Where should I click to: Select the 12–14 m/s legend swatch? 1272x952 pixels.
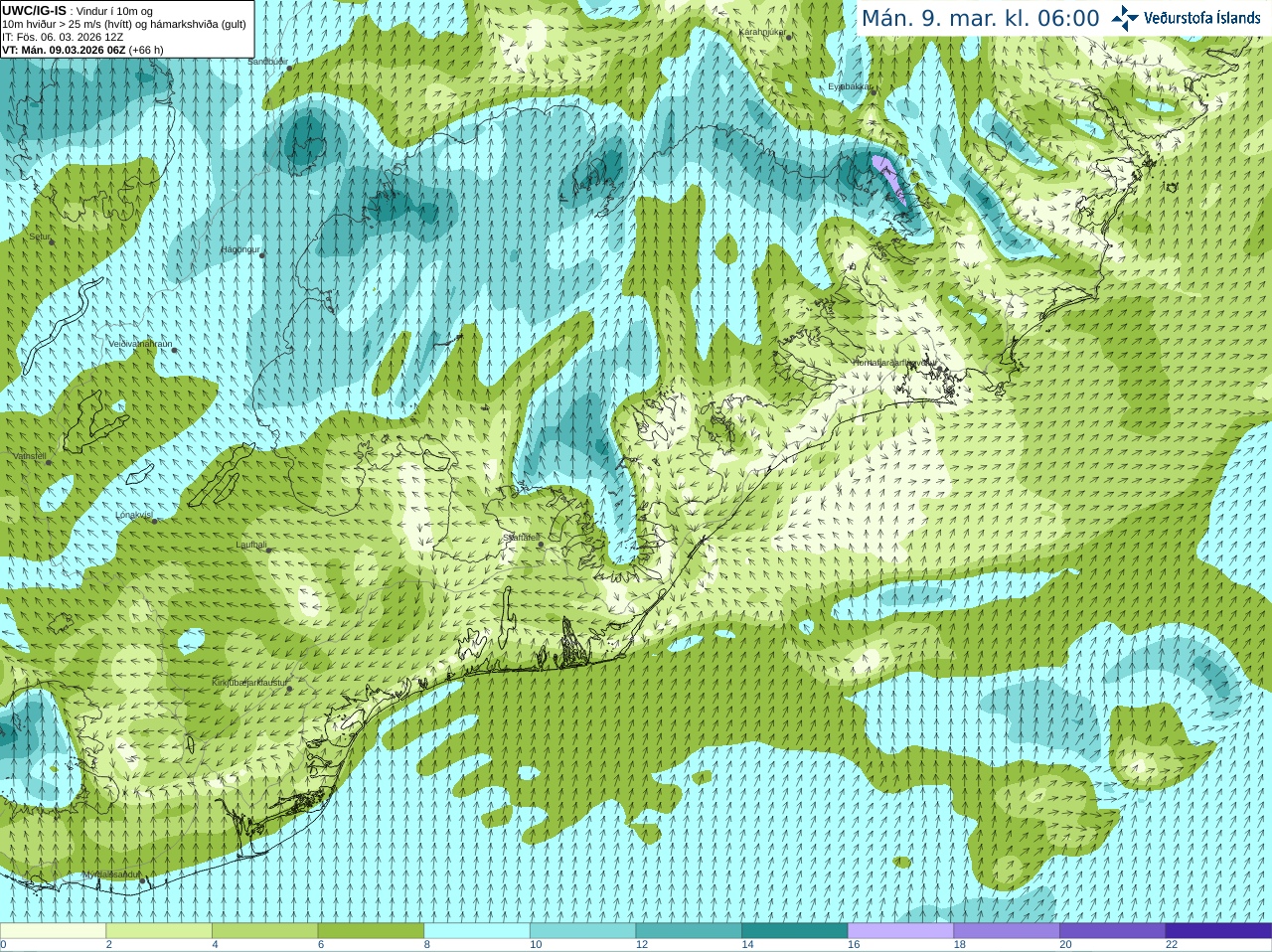tap(689, 931)
